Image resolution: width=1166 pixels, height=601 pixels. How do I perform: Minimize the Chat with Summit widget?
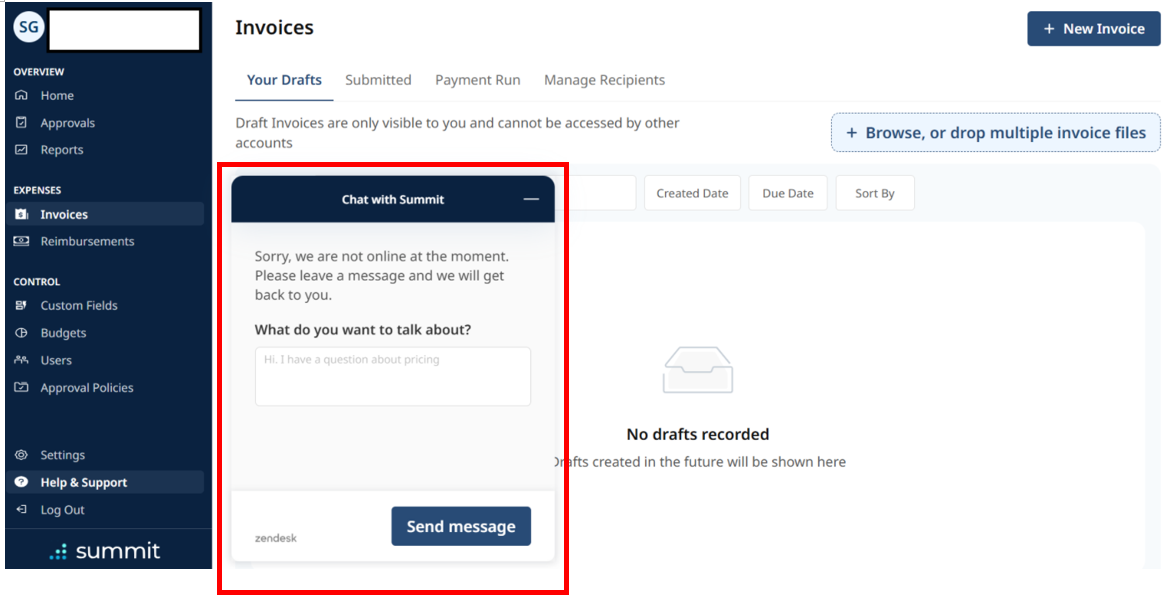click(x=531, y=199)
